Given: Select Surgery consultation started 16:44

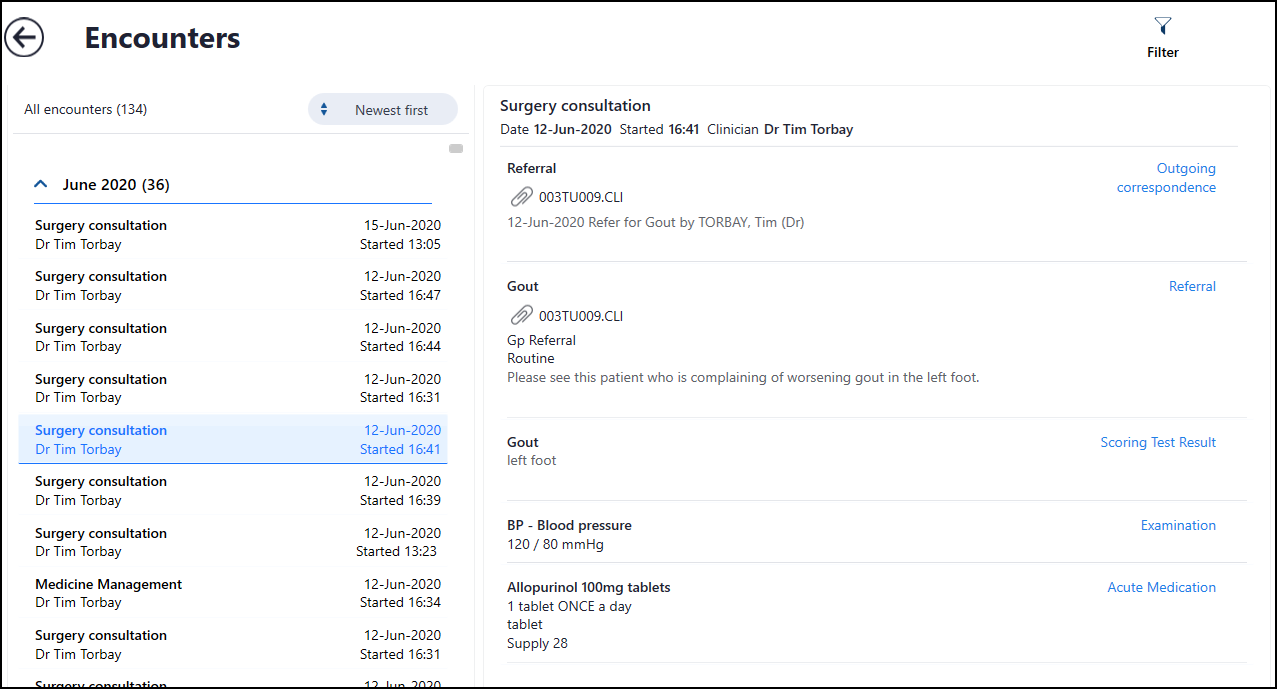Looking at the screenshot, I should click(x=237, y=337).
